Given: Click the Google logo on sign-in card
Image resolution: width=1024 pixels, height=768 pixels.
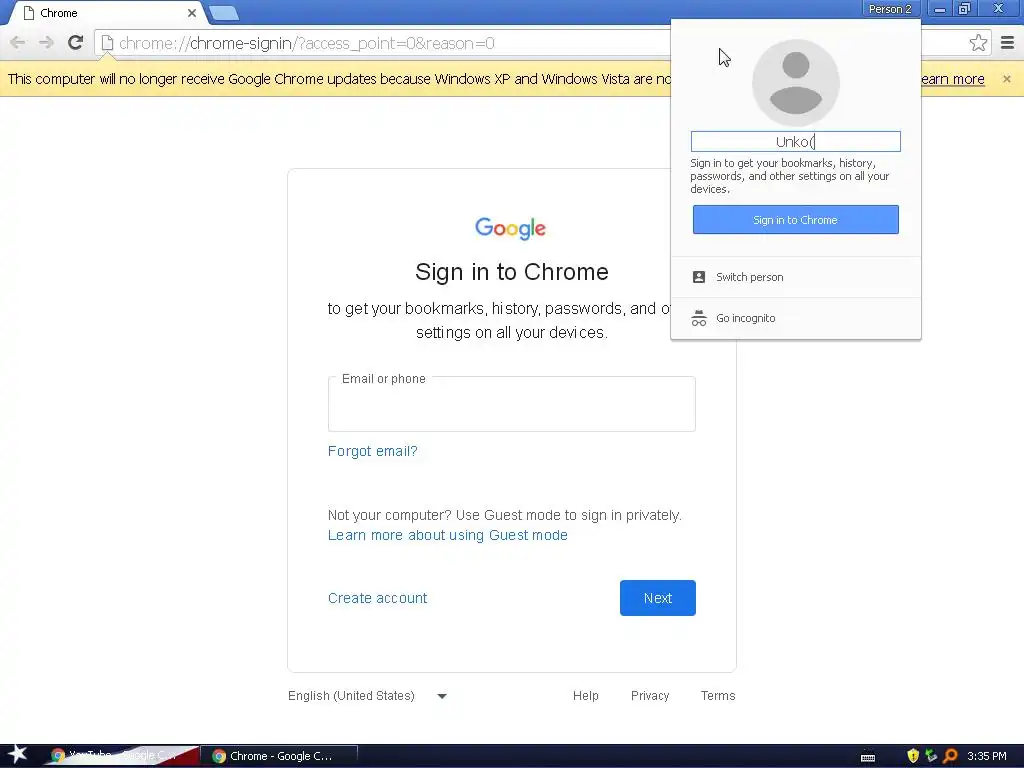Looking at the screenshot, I should [x=511, y=228].
